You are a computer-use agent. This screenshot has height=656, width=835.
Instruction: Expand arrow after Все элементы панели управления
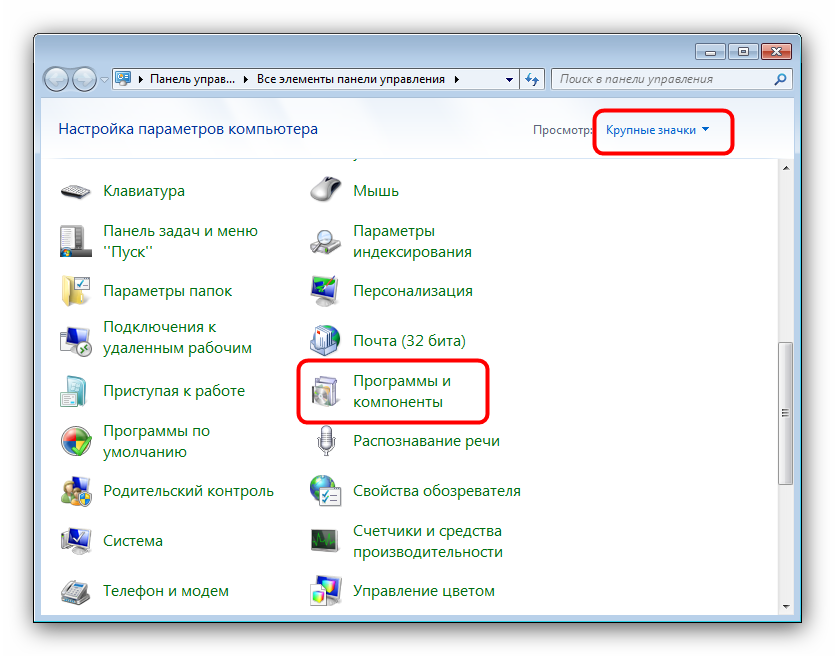click(457, 79)
